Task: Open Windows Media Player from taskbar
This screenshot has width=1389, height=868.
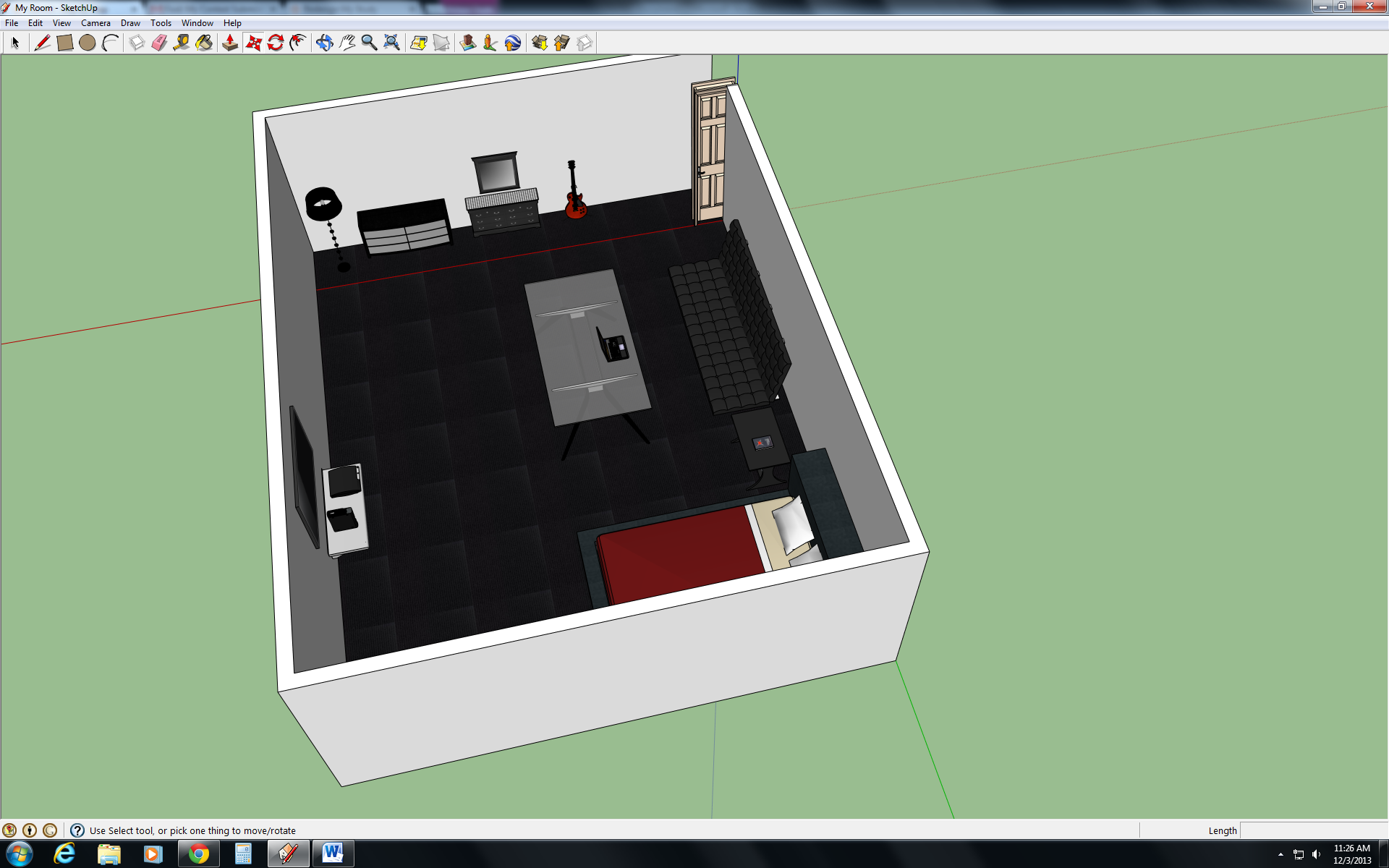Action: (x=153, y=854)
